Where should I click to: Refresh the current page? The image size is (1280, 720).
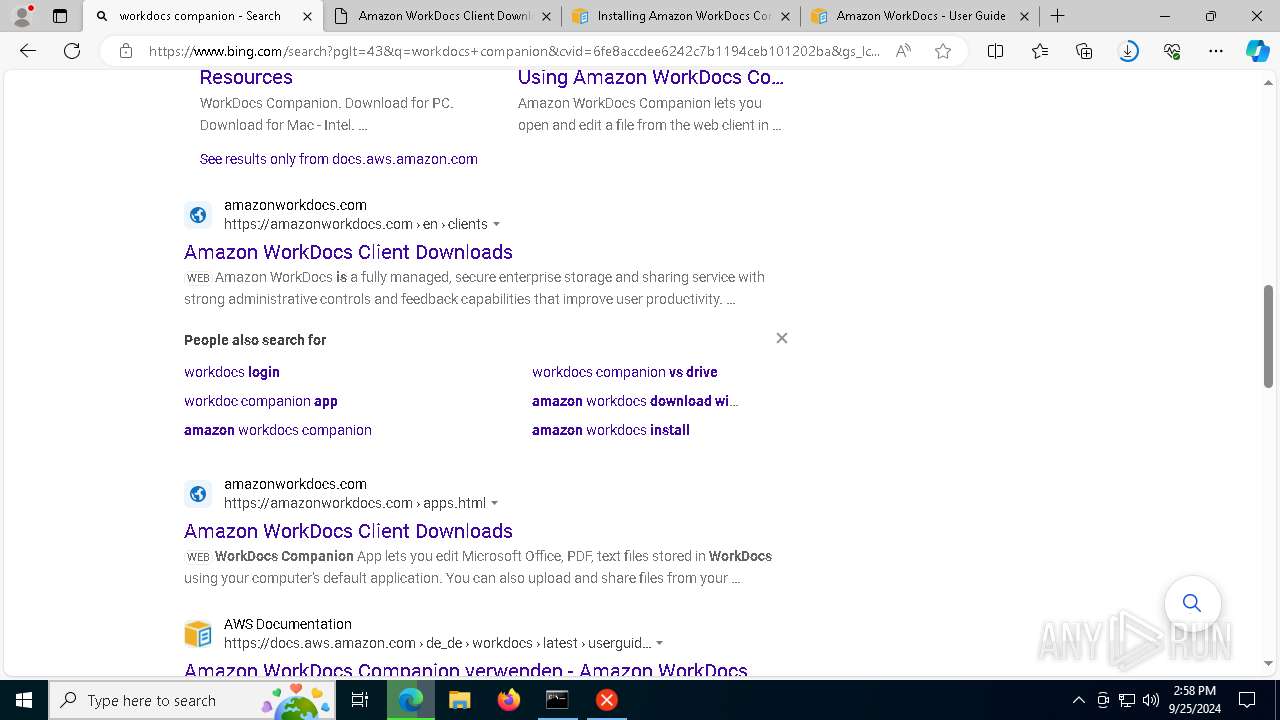pyautogui.click(x=72, y=51)
